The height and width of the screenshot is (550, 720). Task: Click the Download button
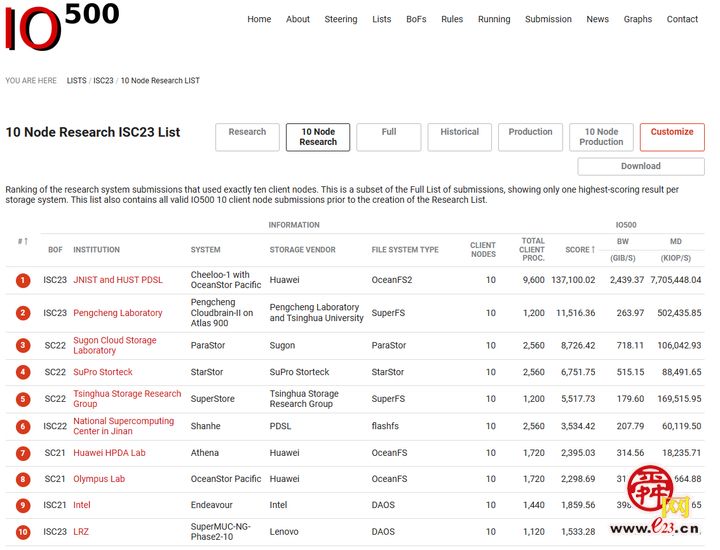point(640,166)
